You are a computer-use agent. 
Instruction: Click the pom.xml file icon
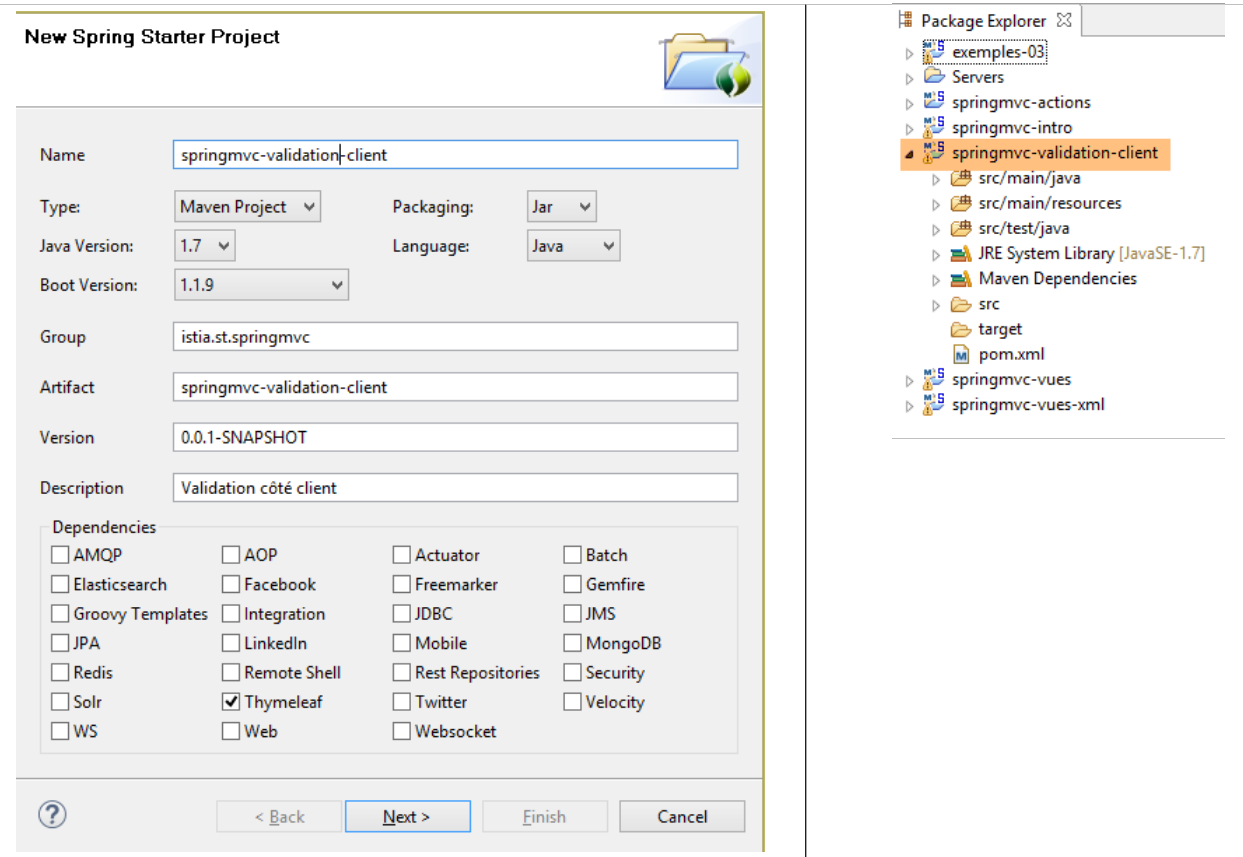pyautogui.click(x=961, y=355)
